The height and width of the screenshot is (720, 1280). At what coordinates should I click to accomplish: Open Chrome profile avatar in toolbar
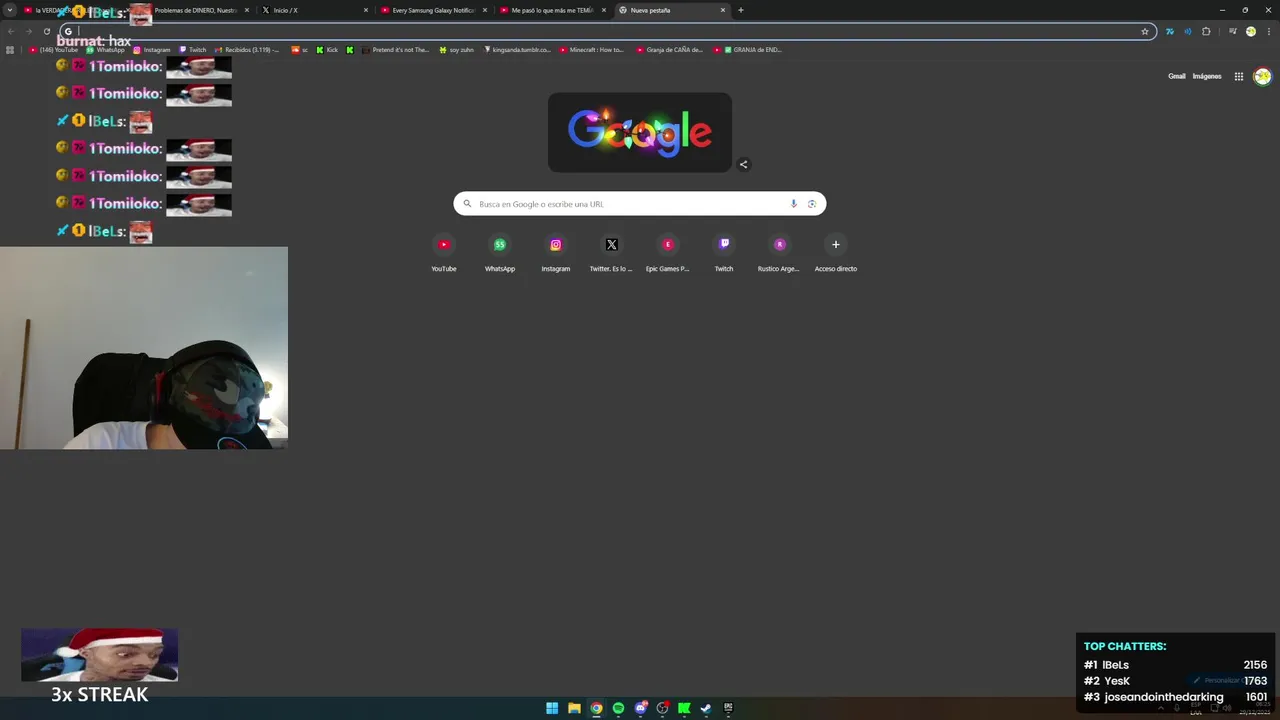point(1251,31)
